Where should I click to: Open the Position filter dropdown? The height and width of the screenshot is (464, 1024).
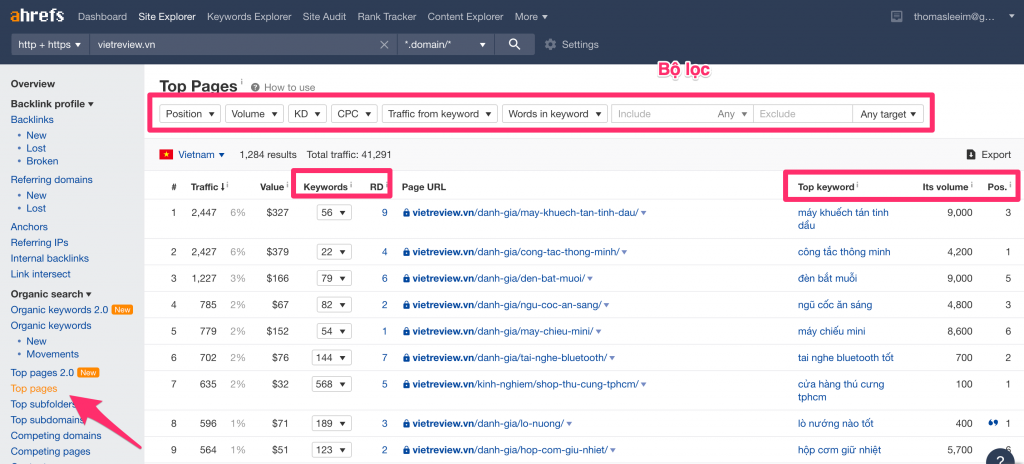pos(190,114)
